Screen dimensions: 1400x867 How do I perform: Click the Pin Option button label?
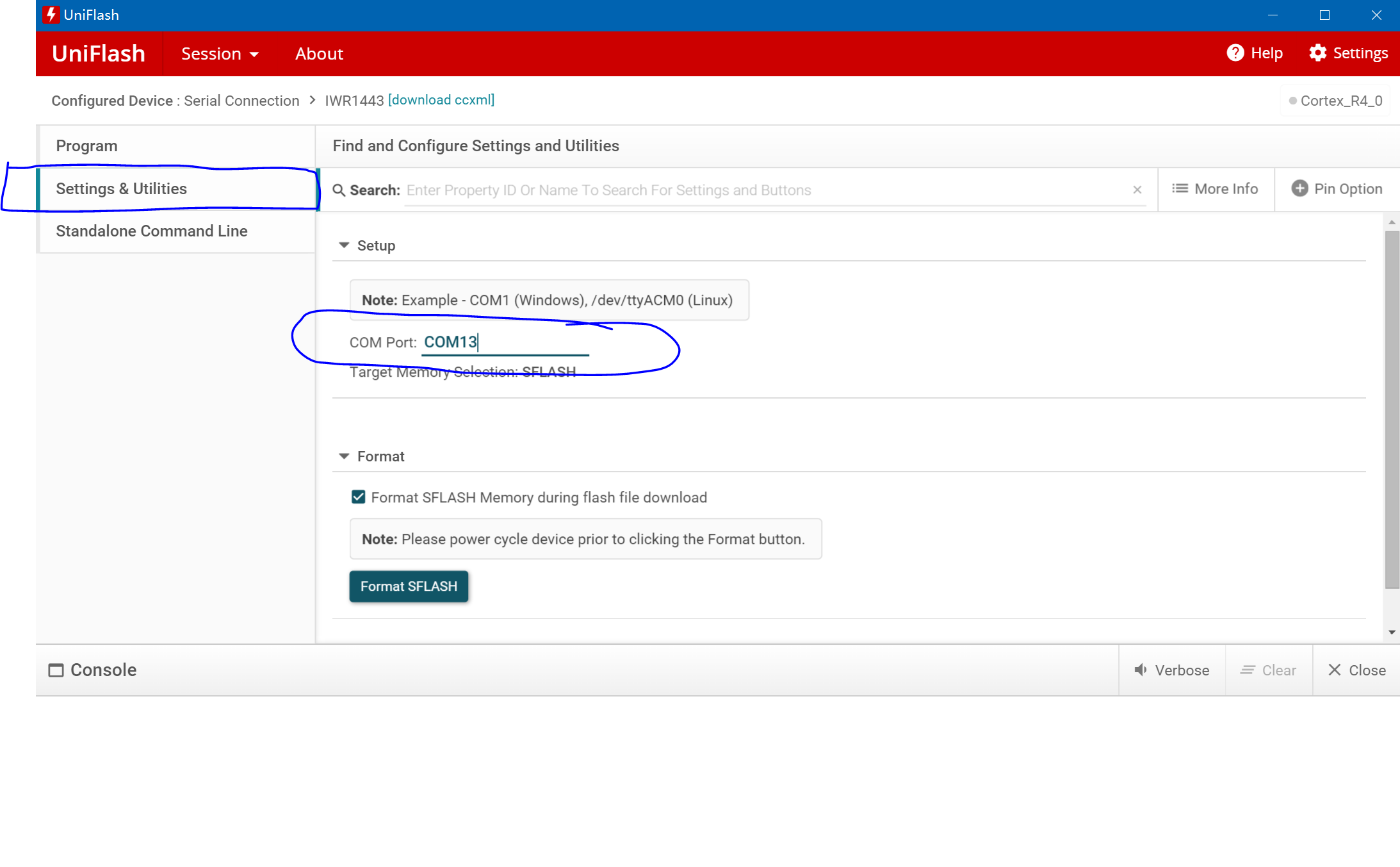coord(1348,189)
